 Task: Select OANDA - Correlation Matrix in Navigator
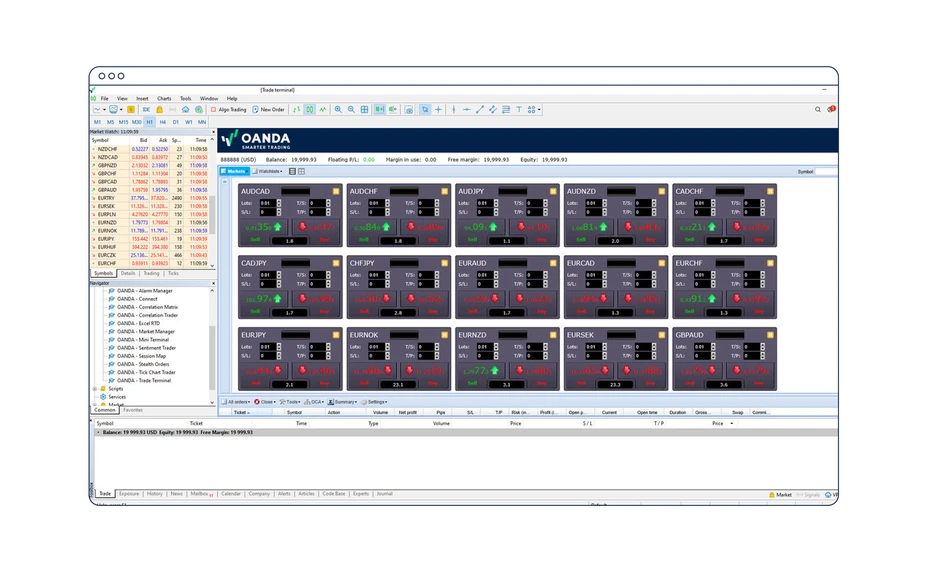tap(147, 307)
